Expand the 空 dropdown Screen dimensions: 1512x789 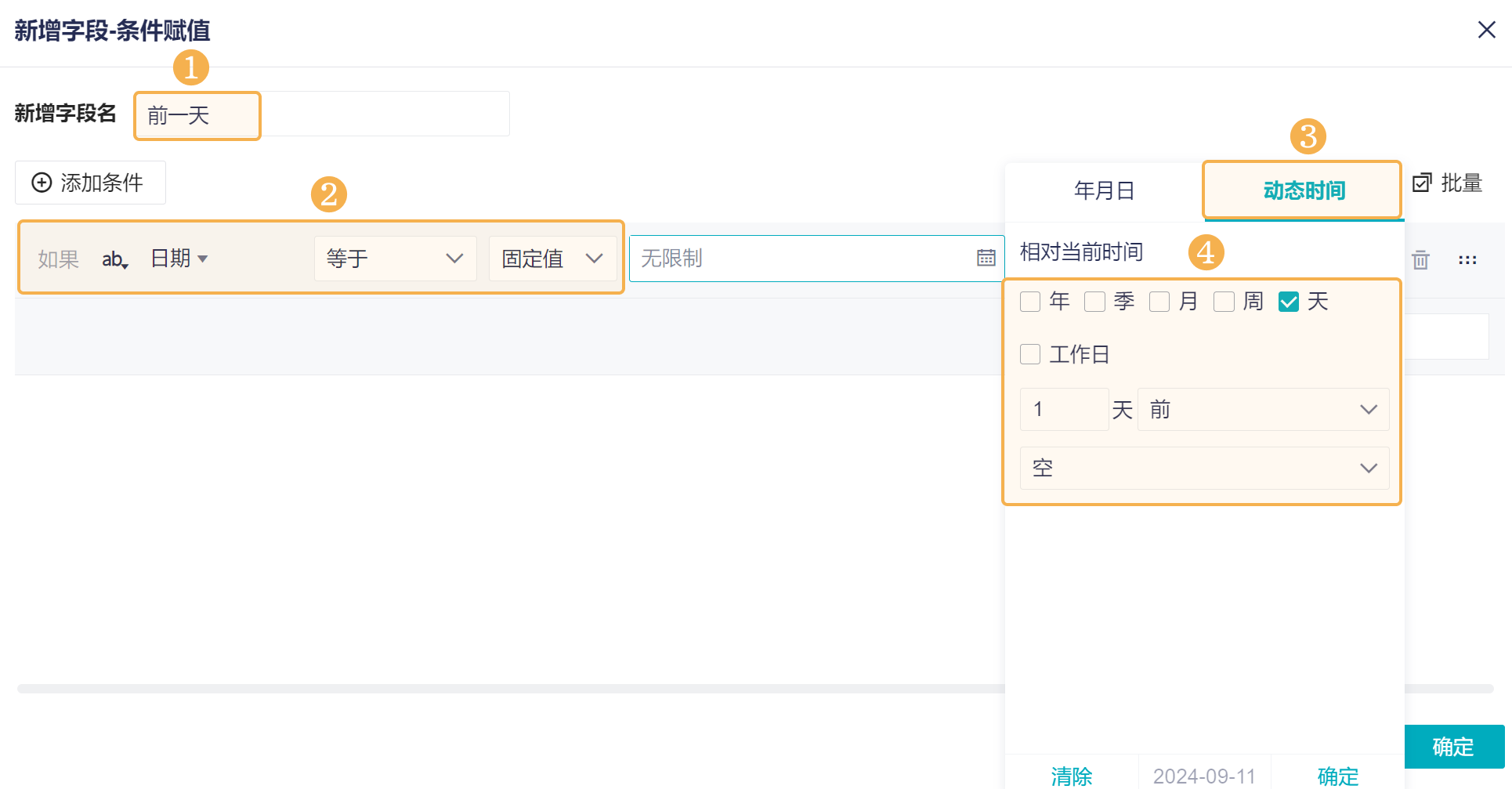pos(1204,468)
